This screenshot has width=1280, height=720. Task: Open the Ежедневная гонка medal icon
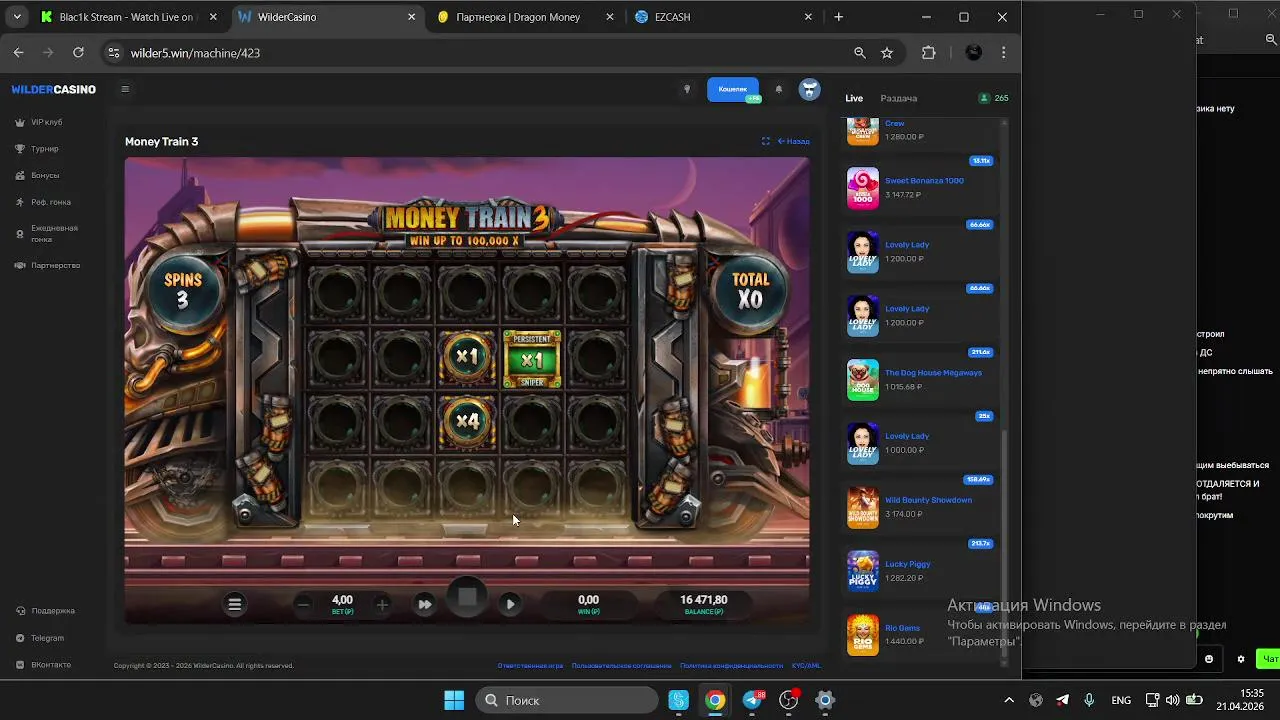pyautogui.click(x=20, y=233)
